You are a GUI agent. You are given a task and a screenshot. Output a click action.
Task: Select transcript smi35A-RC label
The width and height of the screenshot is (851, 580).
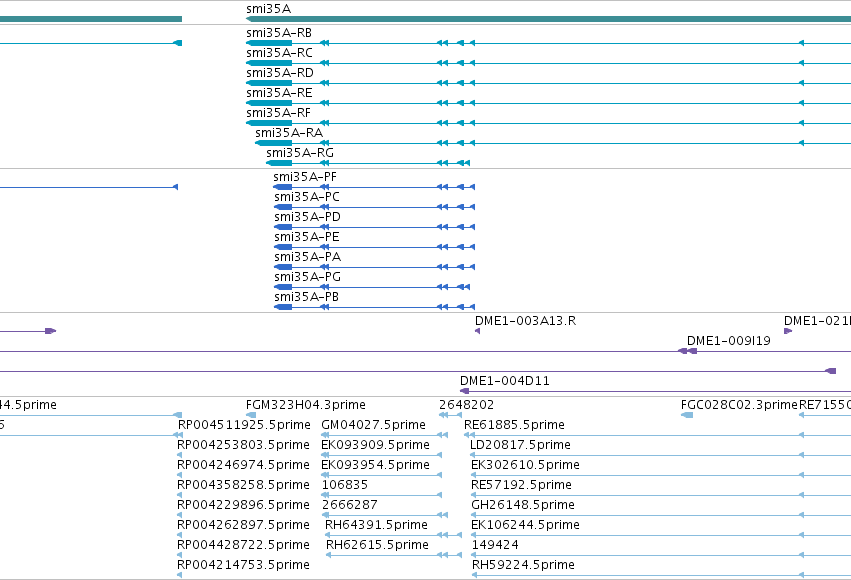(x=280, y=53)
